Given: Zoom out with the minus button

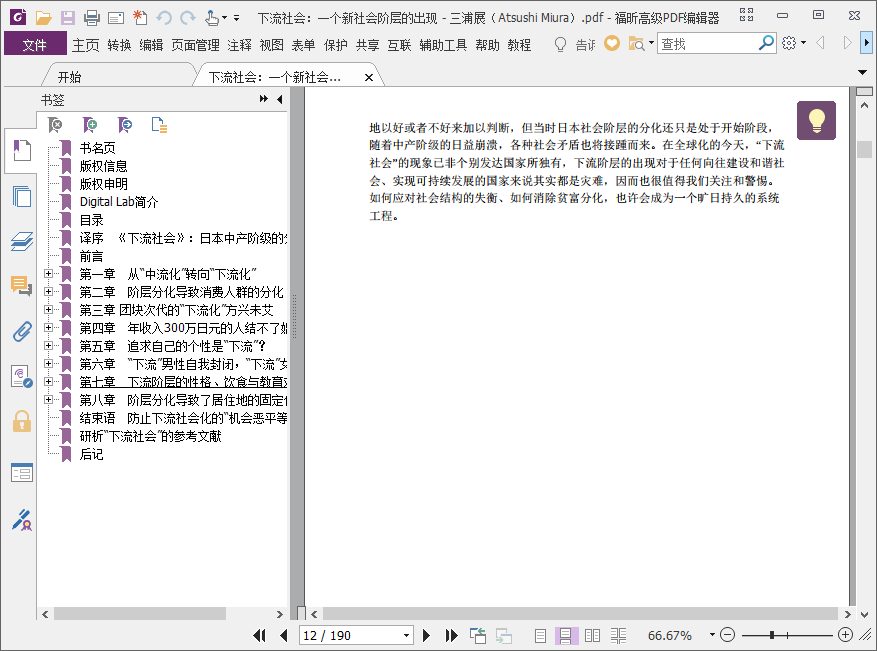Looking at the screenshot, I should pos(727,635).
